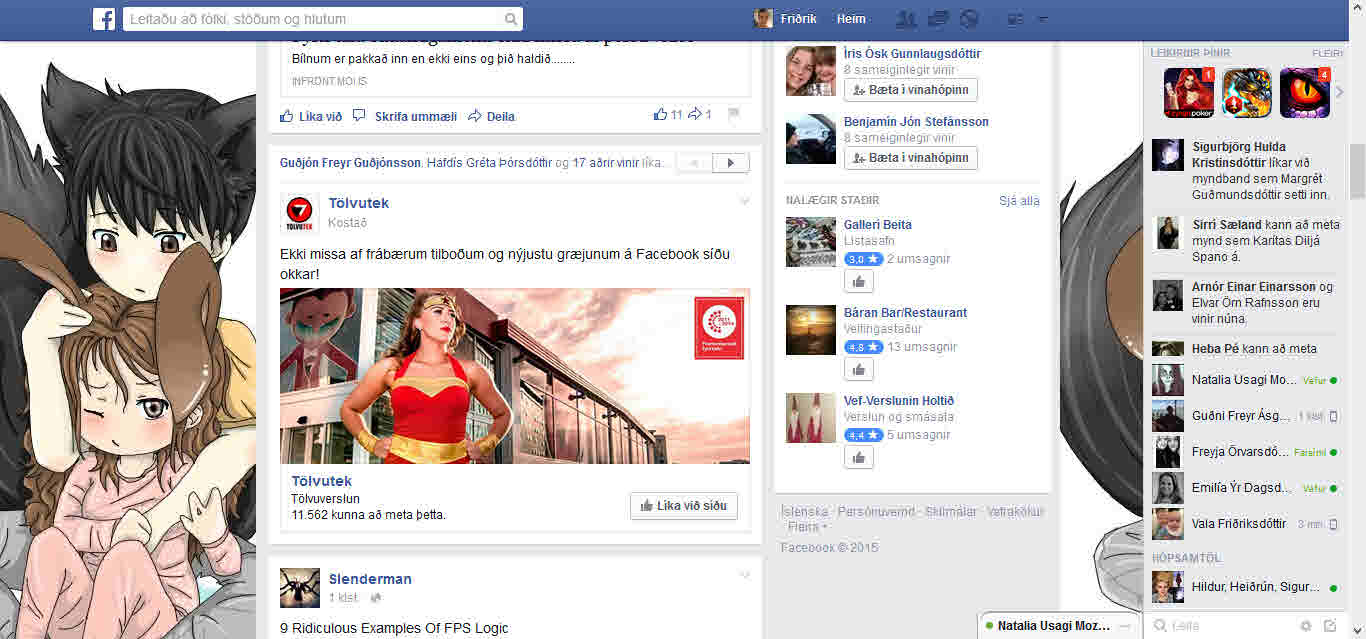This screenshot has height=639, width=1366.
Task: Open chat with Freyja Örvarsdó…
Action: (1246, 452)
